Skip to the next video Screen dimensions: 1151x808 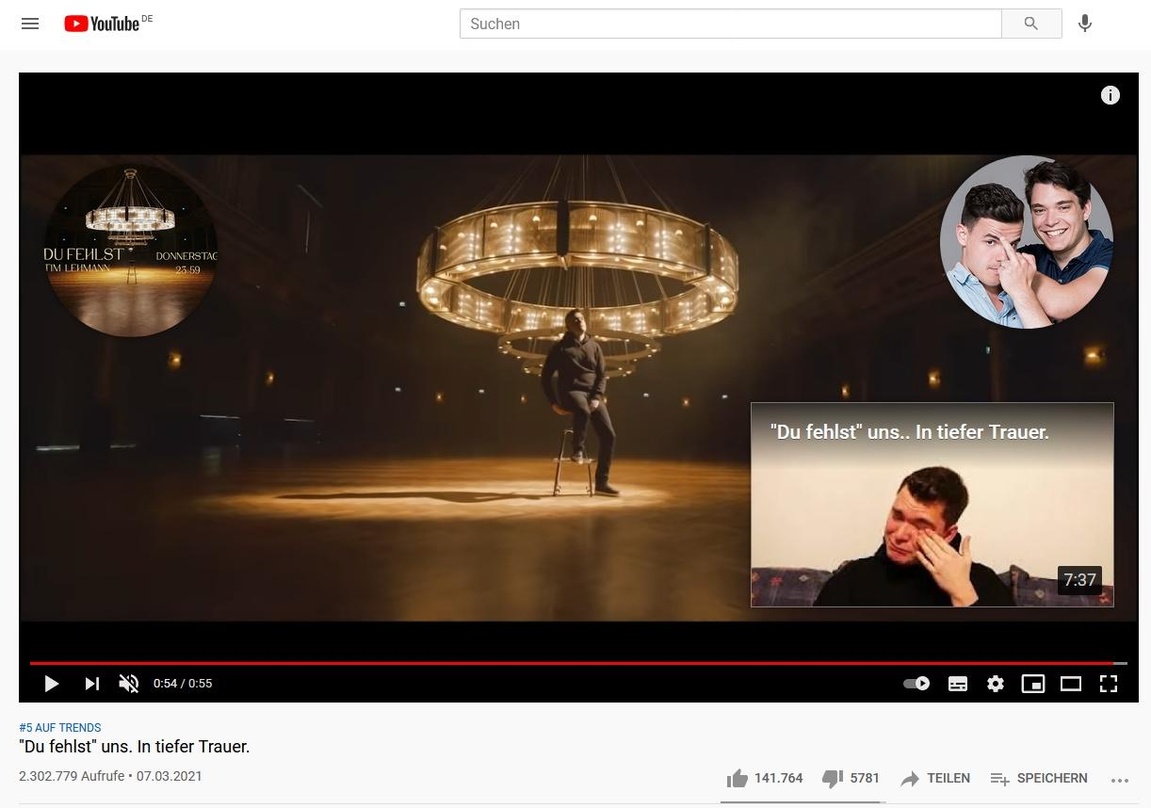point(92,684)
